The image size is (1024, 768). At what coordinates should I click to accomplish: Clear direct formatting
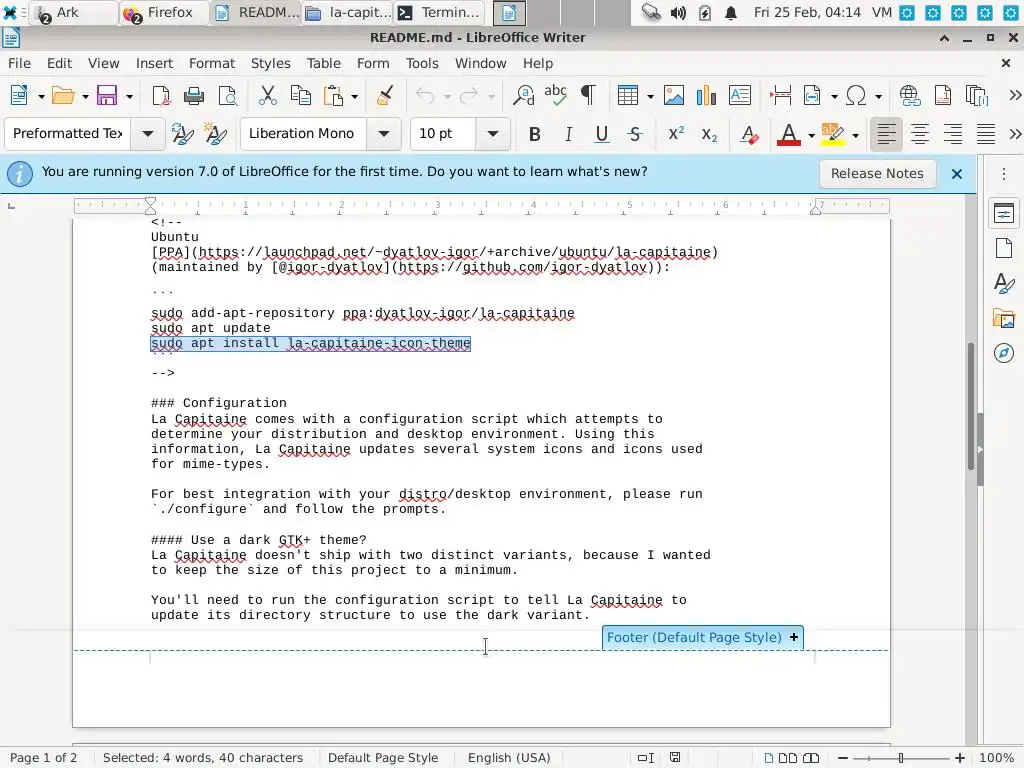tap(750, 135)
